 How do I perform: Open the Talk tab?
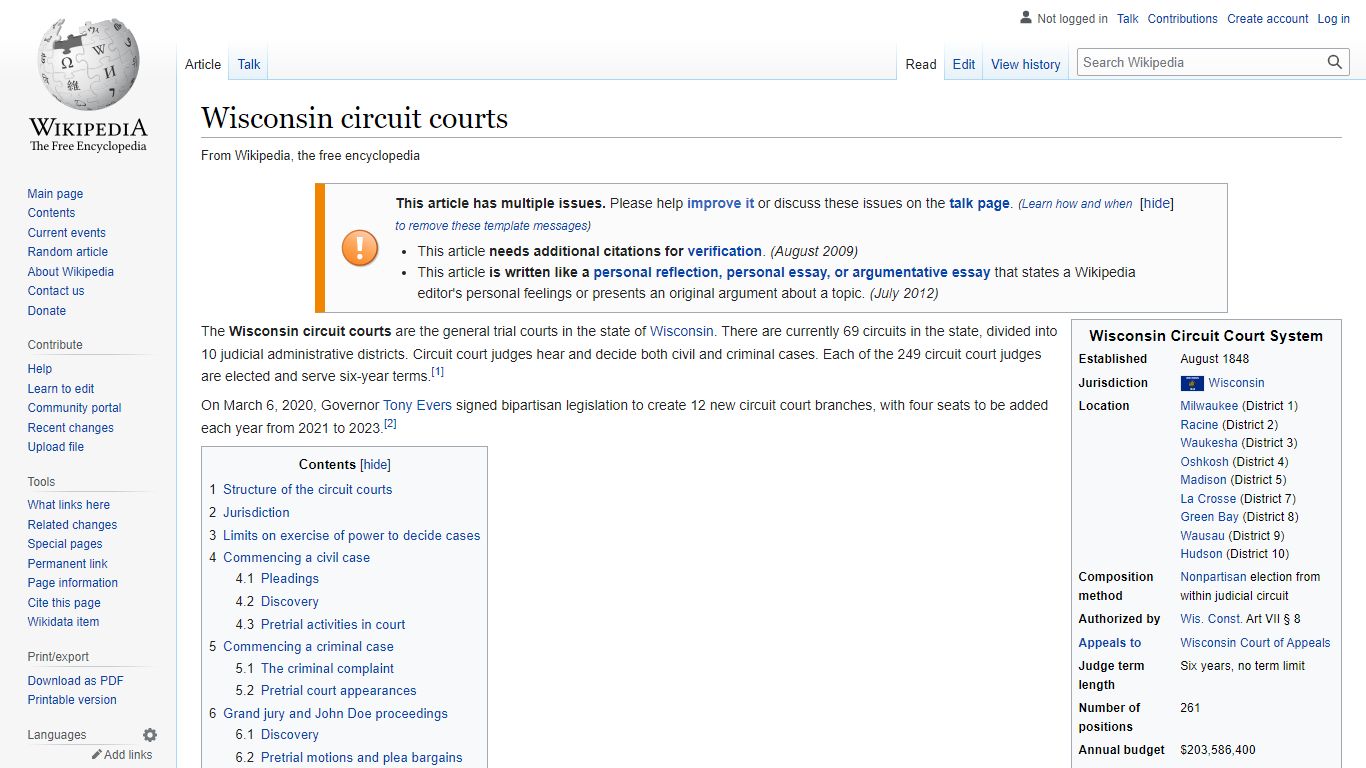point(249,64)
